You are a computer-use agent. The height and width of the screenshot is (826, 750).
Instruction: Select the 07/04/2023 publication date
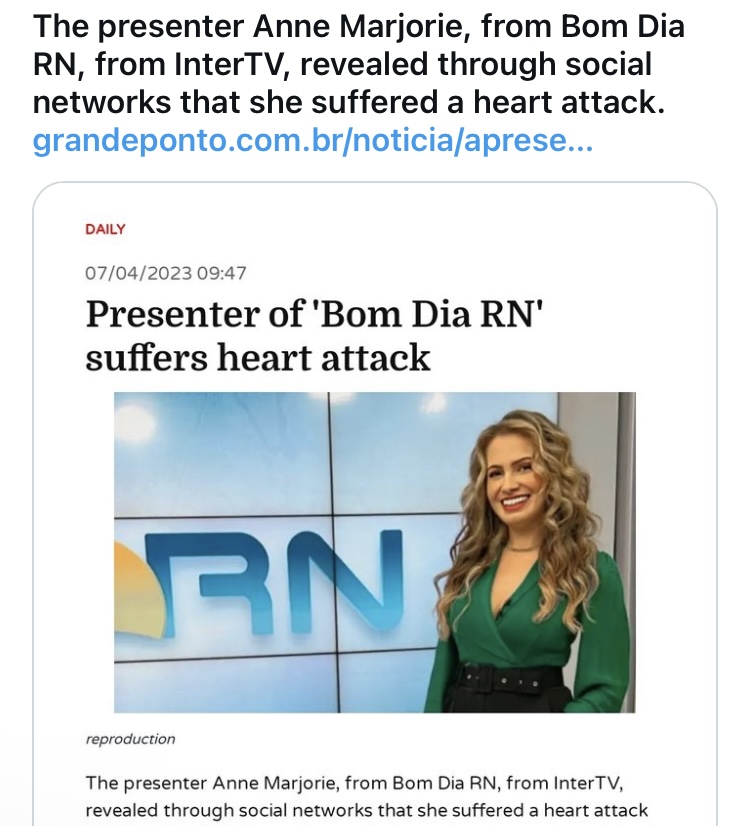[x=139, y=273]
